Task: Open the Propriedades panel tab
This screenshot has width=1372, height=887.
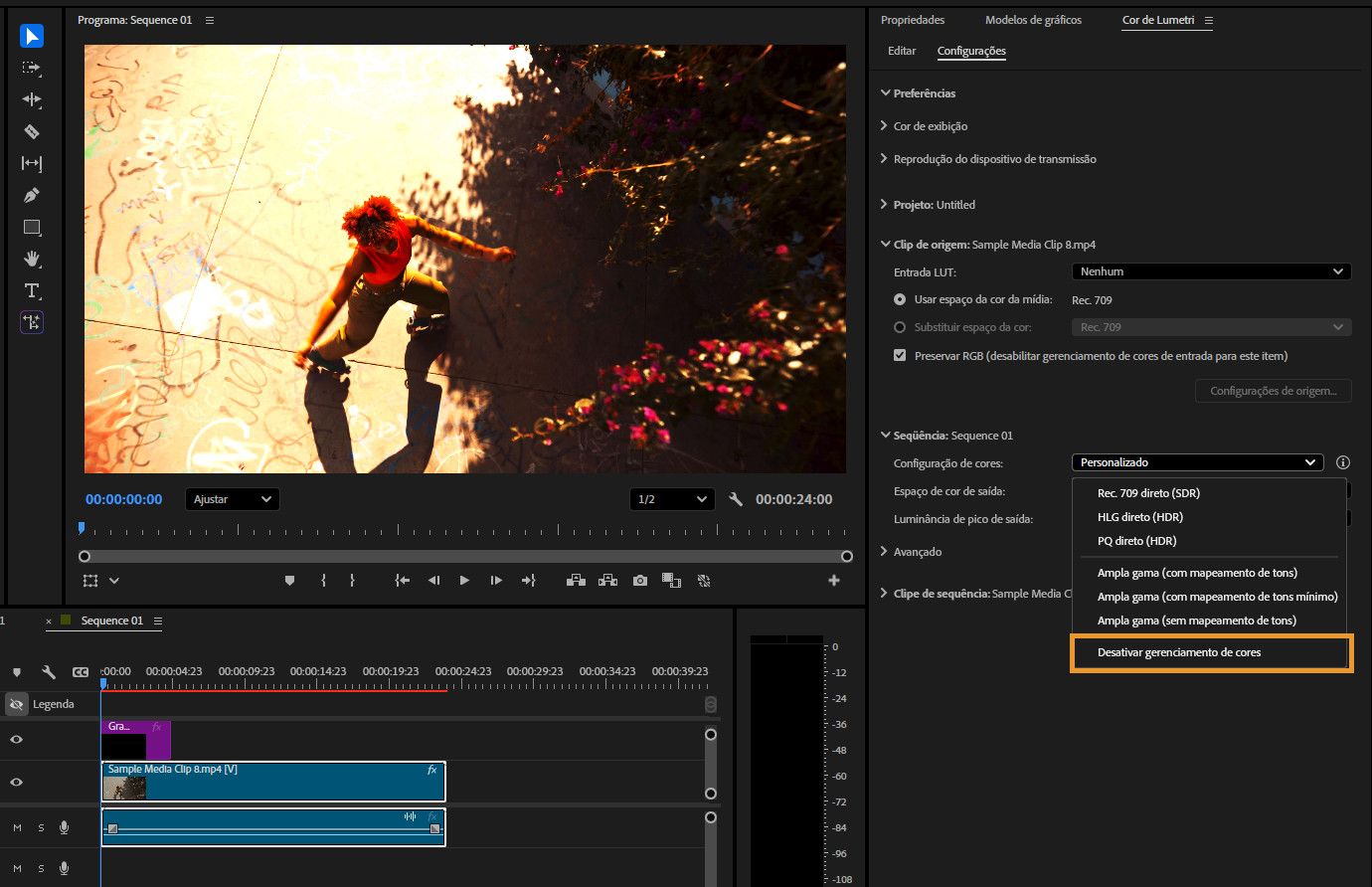Action: pyautogui.click(x=913, y=20)
